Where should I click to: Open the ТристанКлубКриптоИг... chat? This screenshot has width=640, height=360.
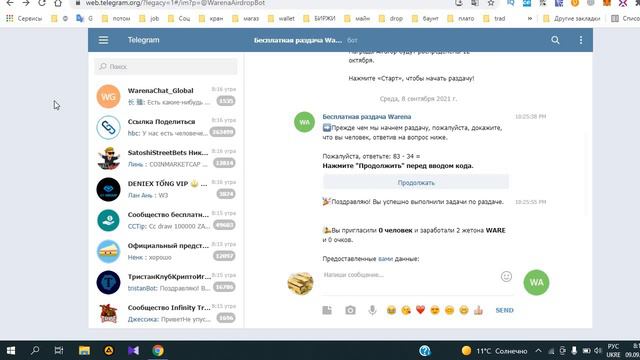click(x=166, y=282)
